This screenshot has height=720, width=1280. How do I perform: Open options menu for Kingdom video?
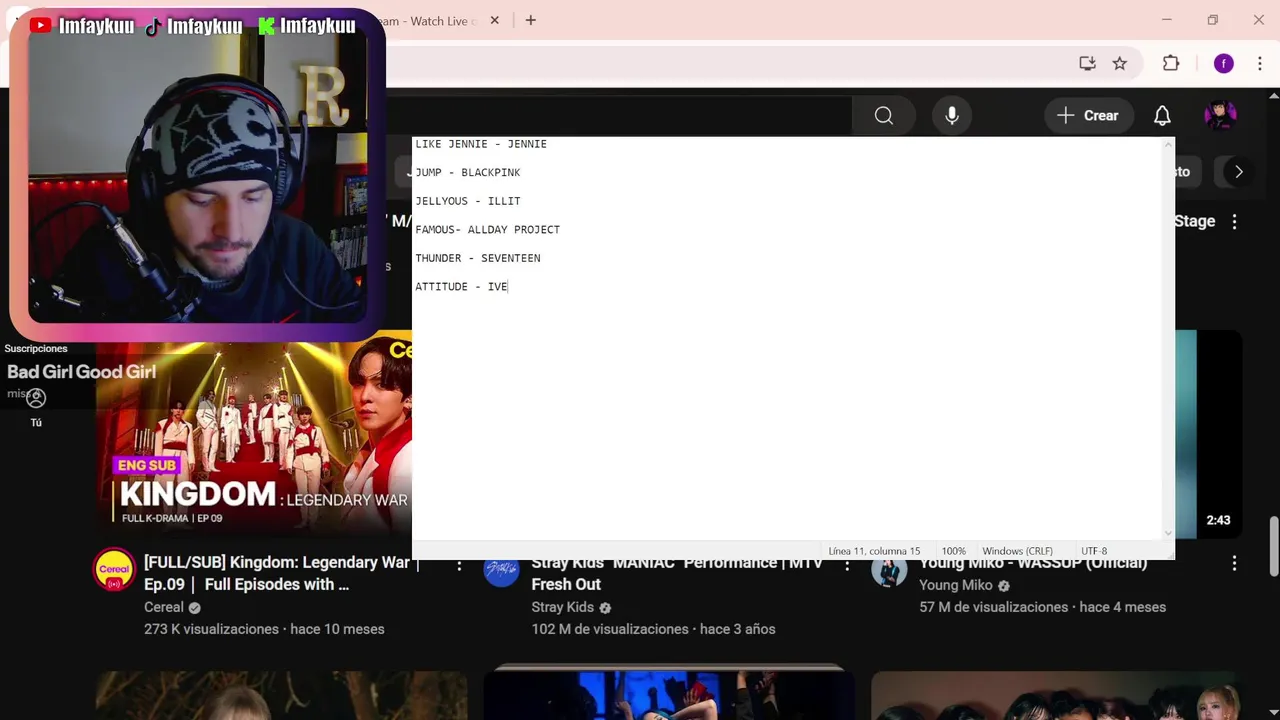coord(459,565)
